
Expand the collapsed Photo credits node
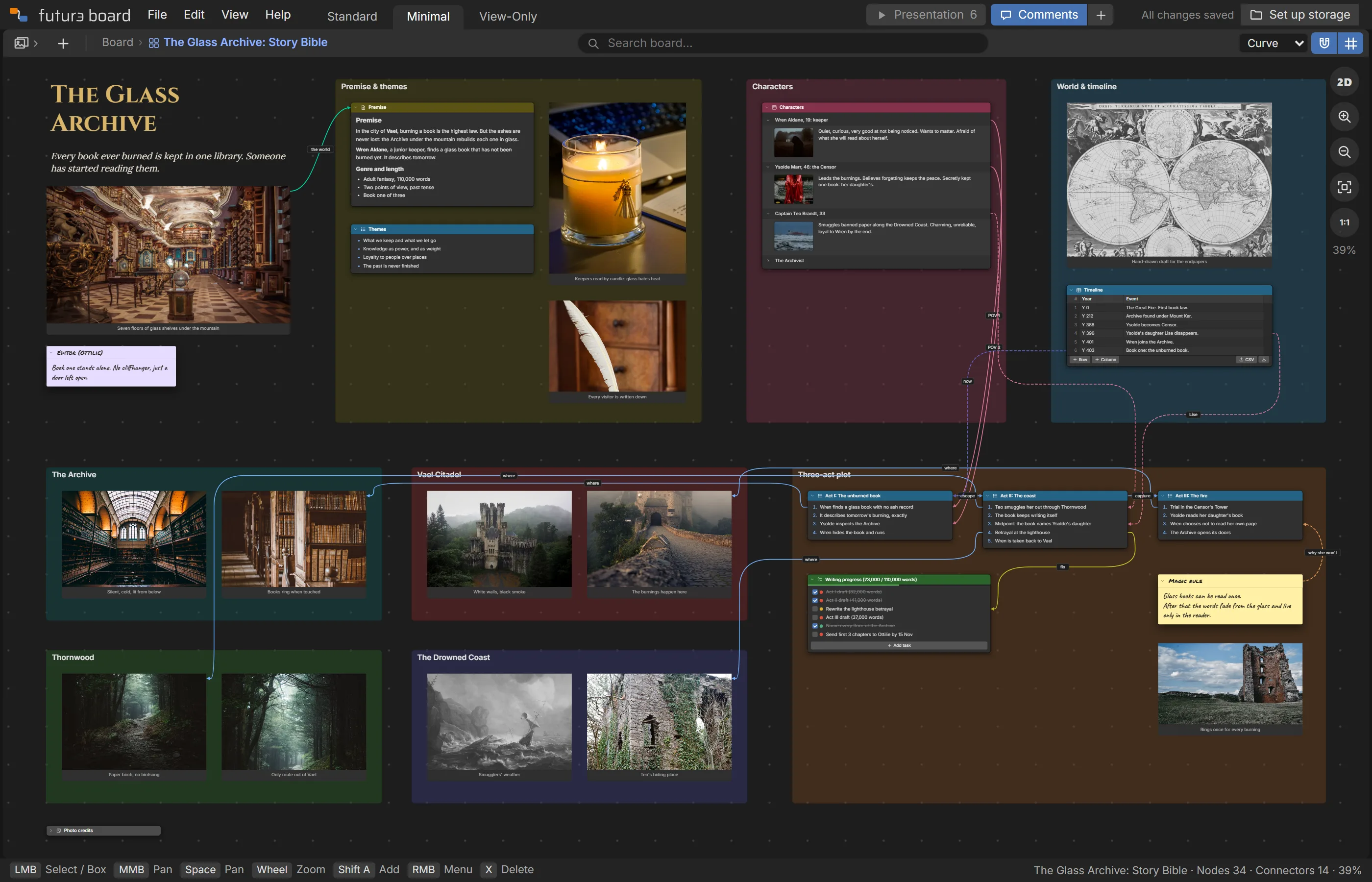pyautogui.click(x=51, y=831)
